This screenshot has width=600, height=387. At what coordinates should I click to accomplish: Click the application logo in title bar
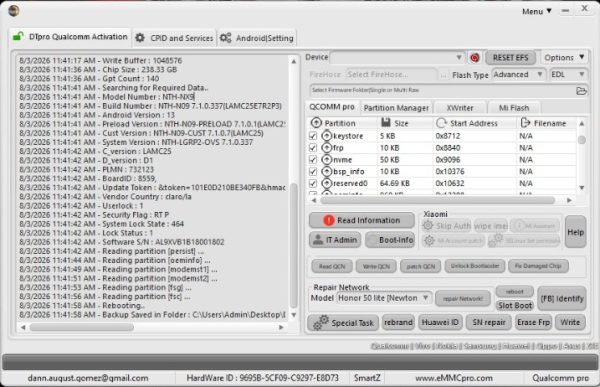point(14,11)
